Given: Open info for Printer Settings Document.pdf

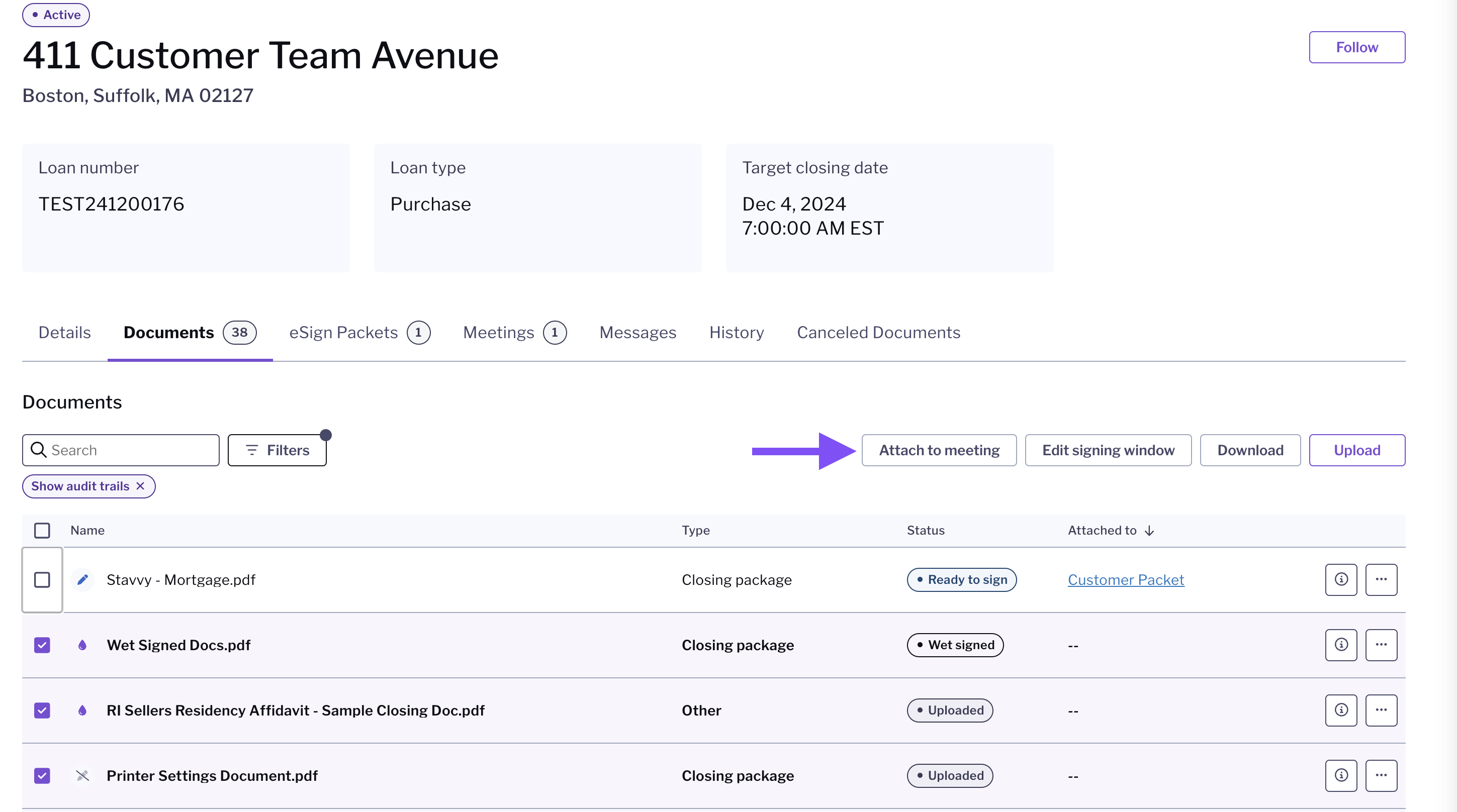Looking at the screenshot, I should pyautogui.click(x=1340, y=775).
